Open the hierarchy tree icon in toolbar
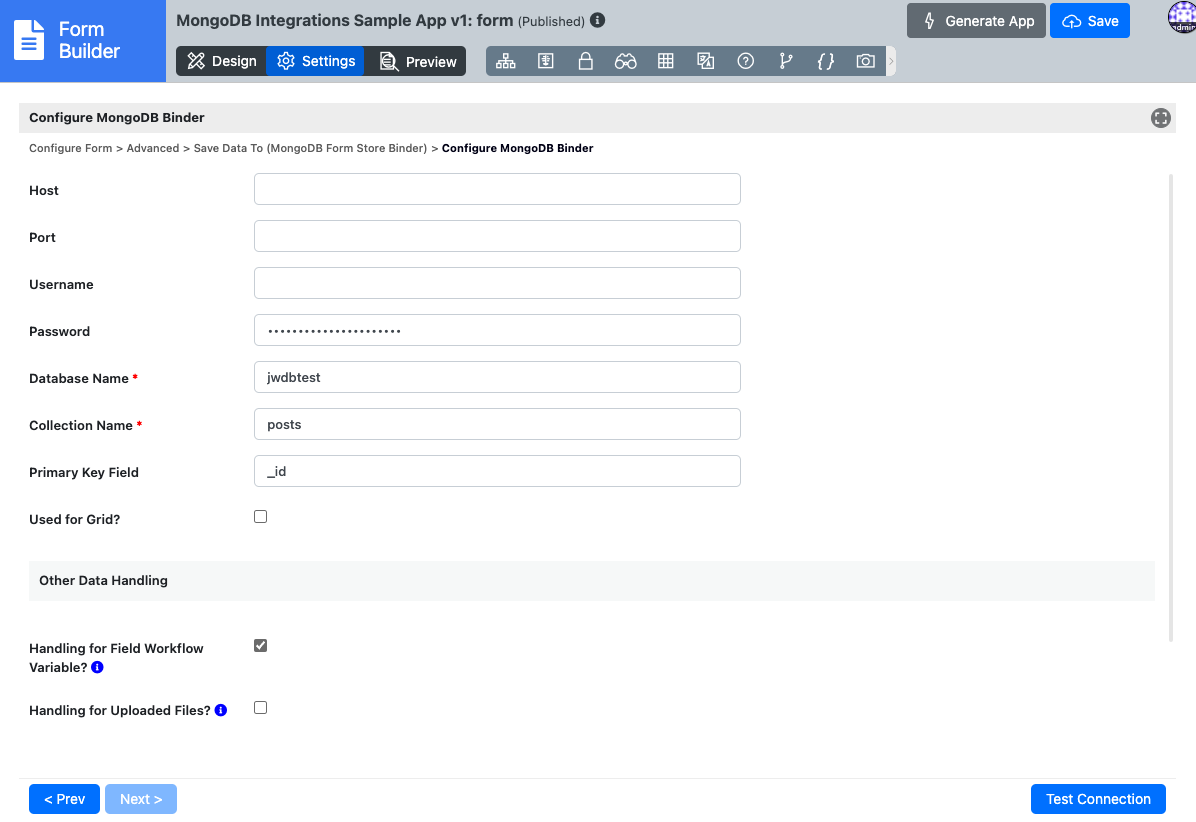Screen dimensions: 1196x822 click(x=506, y=61)
